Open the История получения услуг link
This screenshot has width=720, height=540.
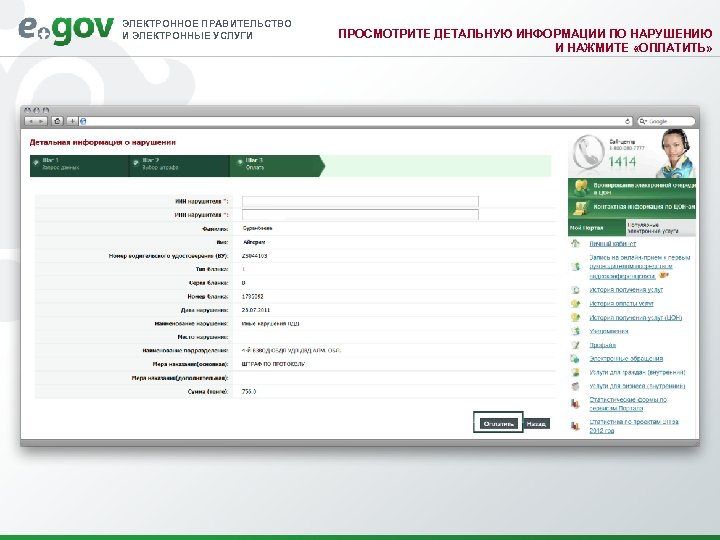pos(626,290)
